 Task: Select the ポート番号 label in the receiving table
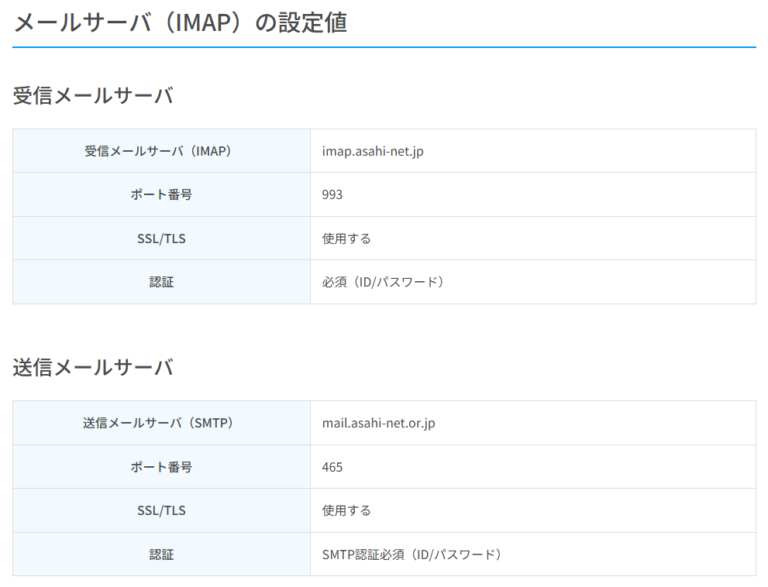pyautogui.click(x=161, y=195)
